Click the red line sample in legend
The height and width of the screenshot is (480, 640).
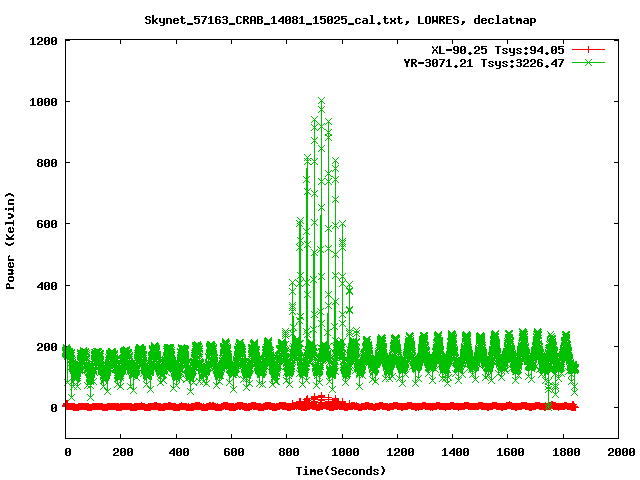588,50
